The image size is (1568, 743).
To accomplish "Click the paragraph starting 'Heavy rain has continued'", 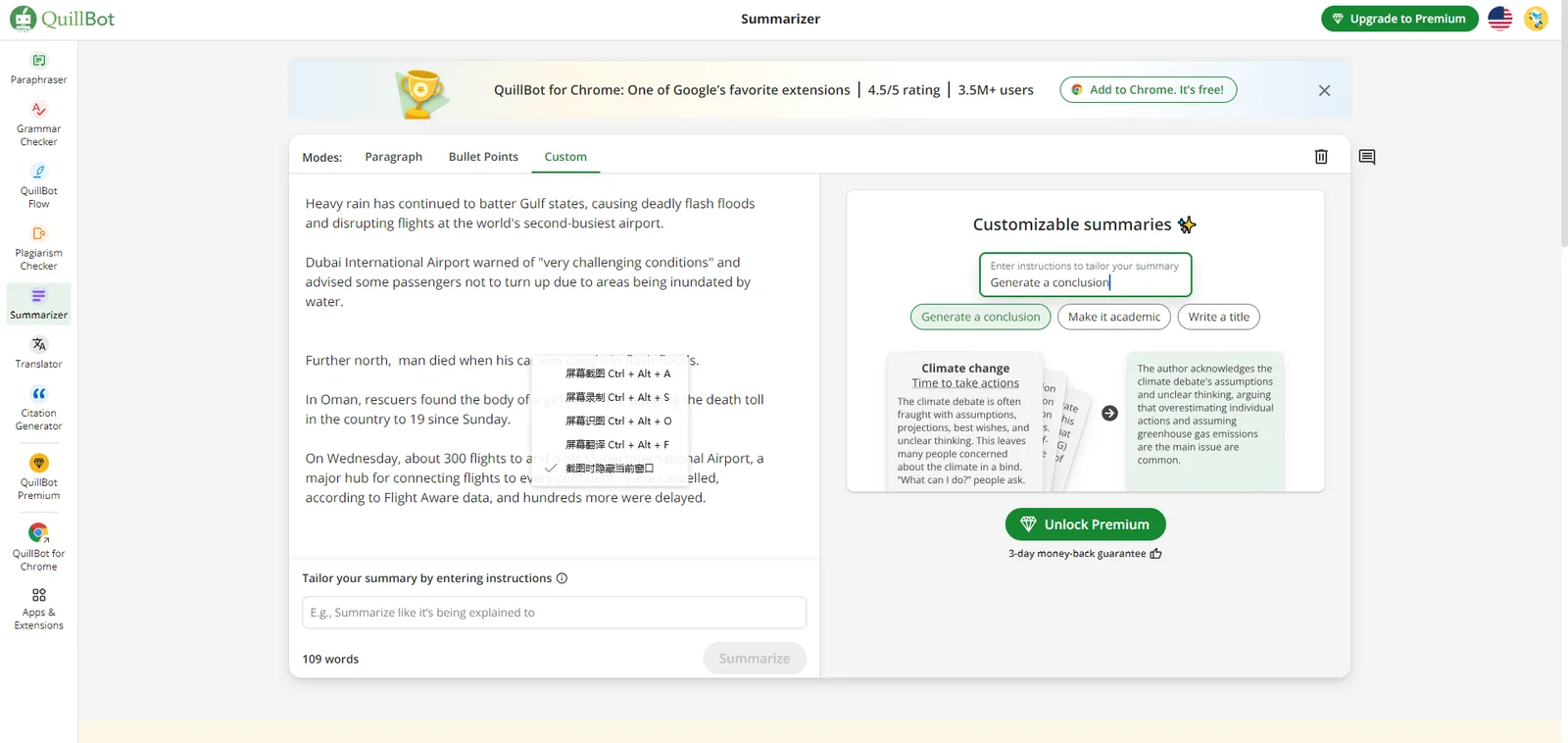I will (530, 214).
